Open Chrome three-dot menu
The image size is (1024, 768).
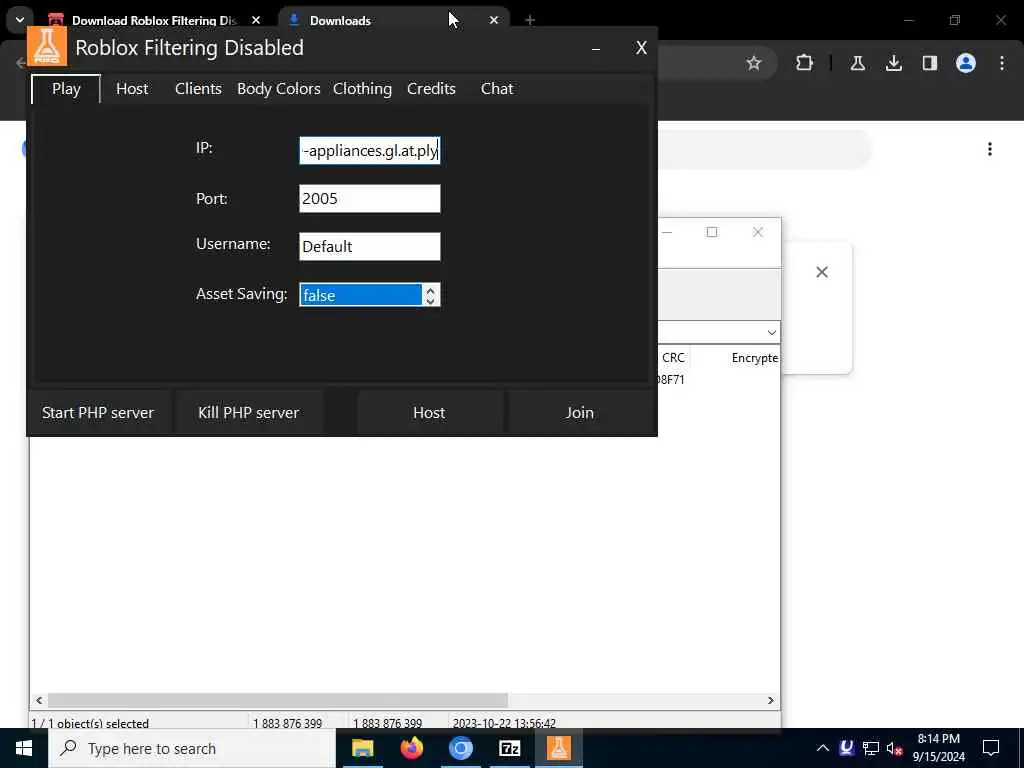pyautogui.click(x=1002, y=63)
